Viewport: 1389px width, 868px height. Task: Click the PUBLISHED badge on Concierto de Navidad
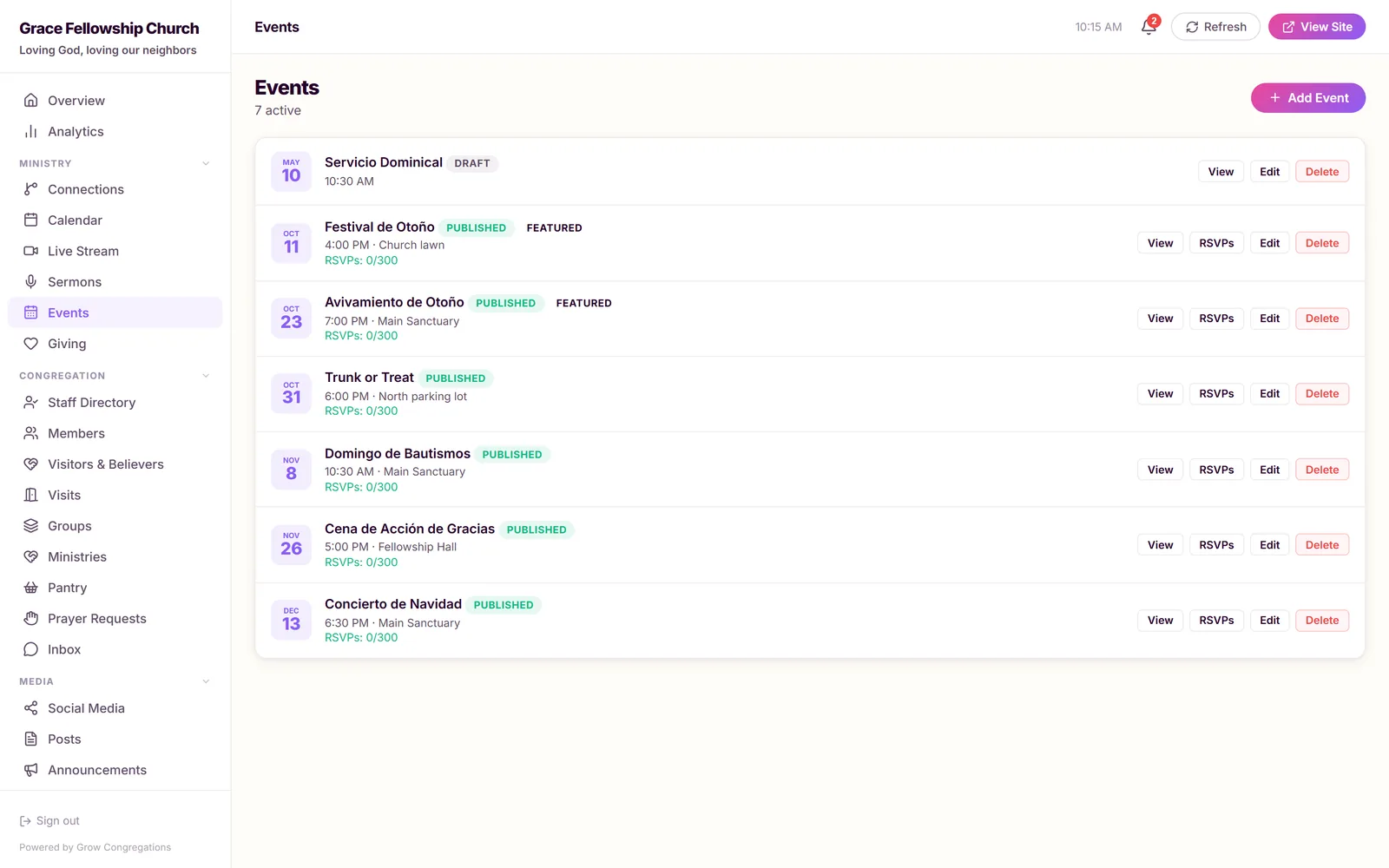(504, 605)
